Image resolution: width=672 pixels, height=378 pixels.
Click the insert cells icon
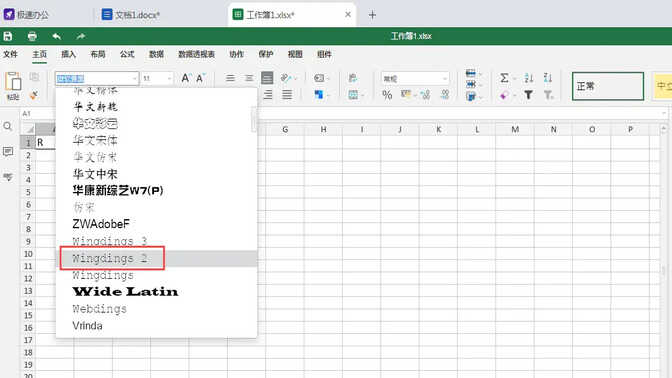coord(471,74)
